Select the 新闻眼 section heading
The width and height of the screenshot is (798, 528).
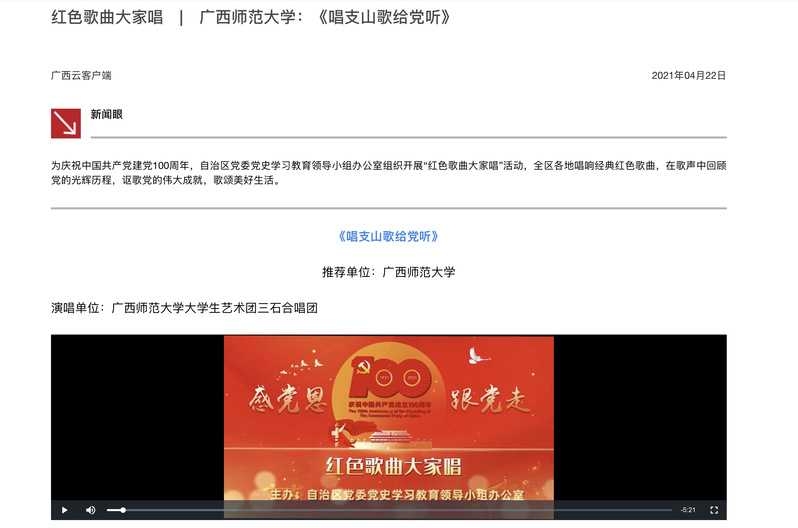point(106,114)
